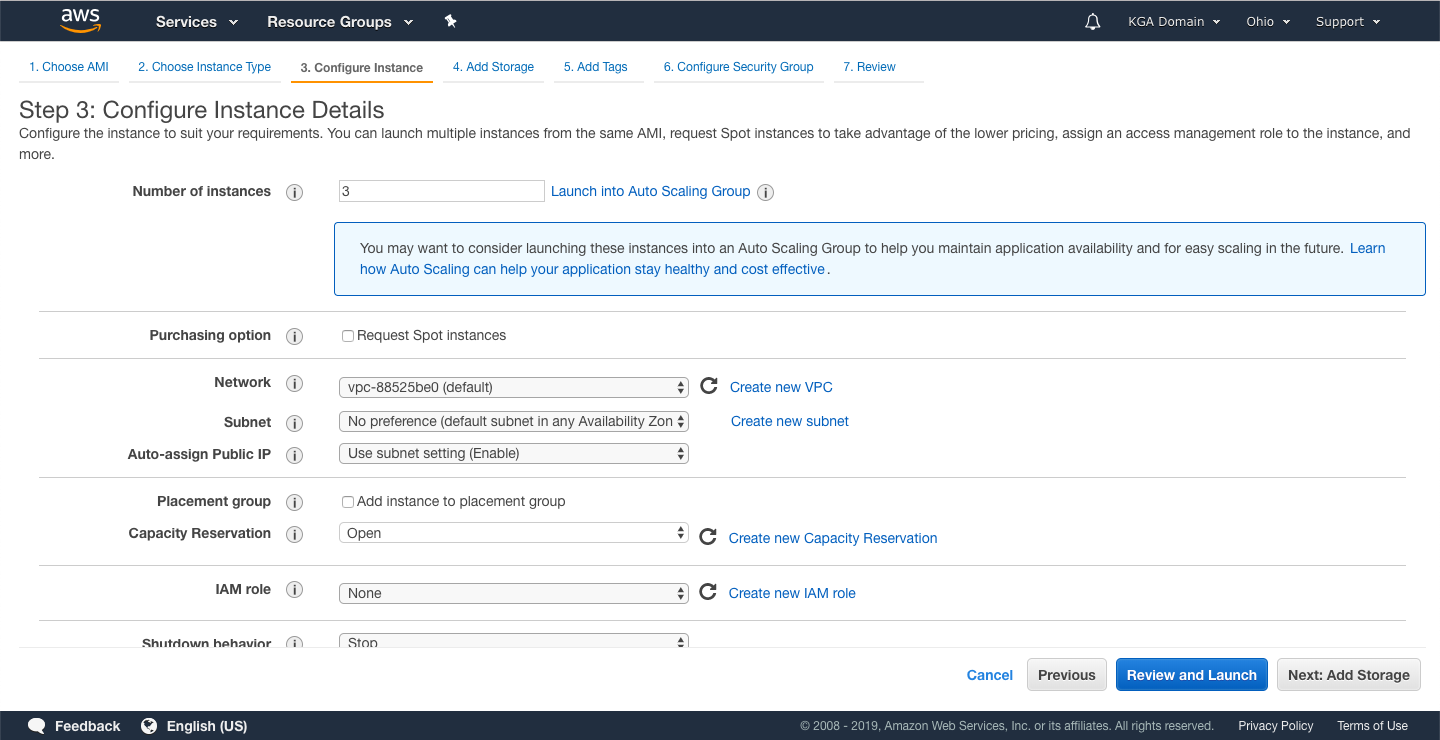Click the AWS logo home icon

[81, 20]
